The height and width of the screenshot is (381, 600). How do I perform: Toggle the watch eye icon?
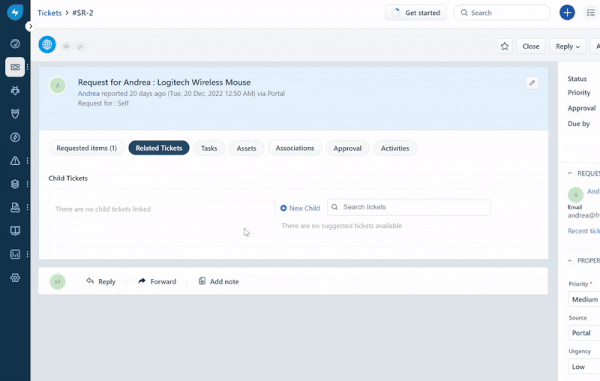click(66, 46)
